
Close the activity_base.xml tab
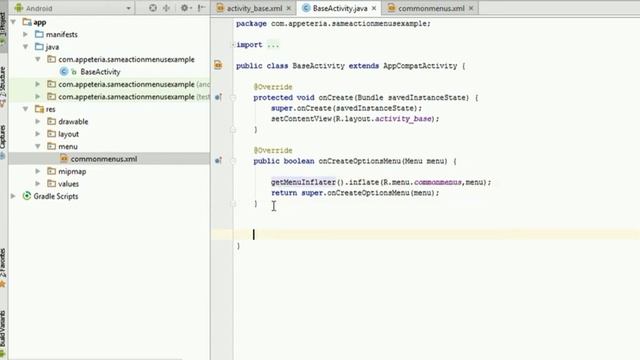click(289, 8)
